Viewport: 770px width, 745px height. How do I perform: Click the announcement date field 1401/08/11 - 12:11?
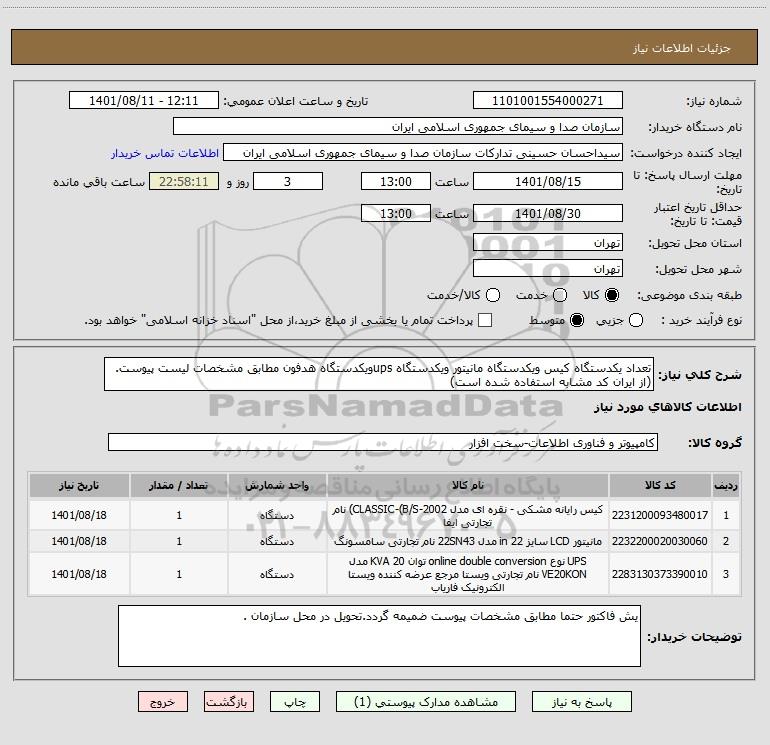[143, 101]
